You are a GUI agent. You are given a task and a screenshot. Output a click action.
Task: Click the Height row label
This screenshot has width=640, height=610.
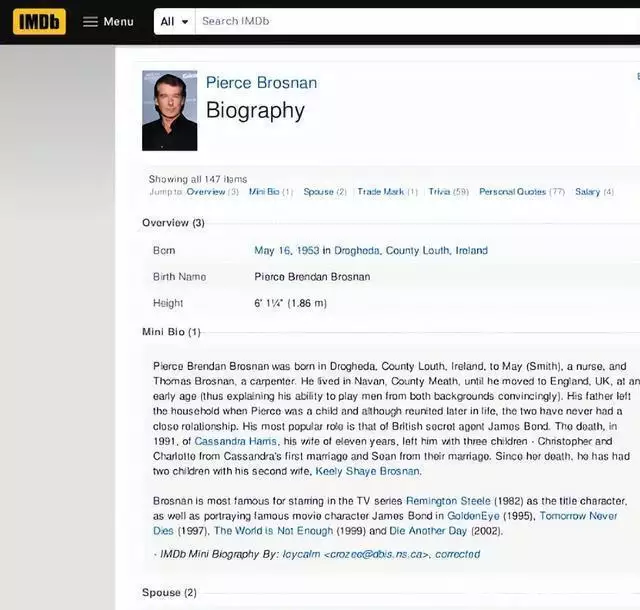(x=168, y=303)
